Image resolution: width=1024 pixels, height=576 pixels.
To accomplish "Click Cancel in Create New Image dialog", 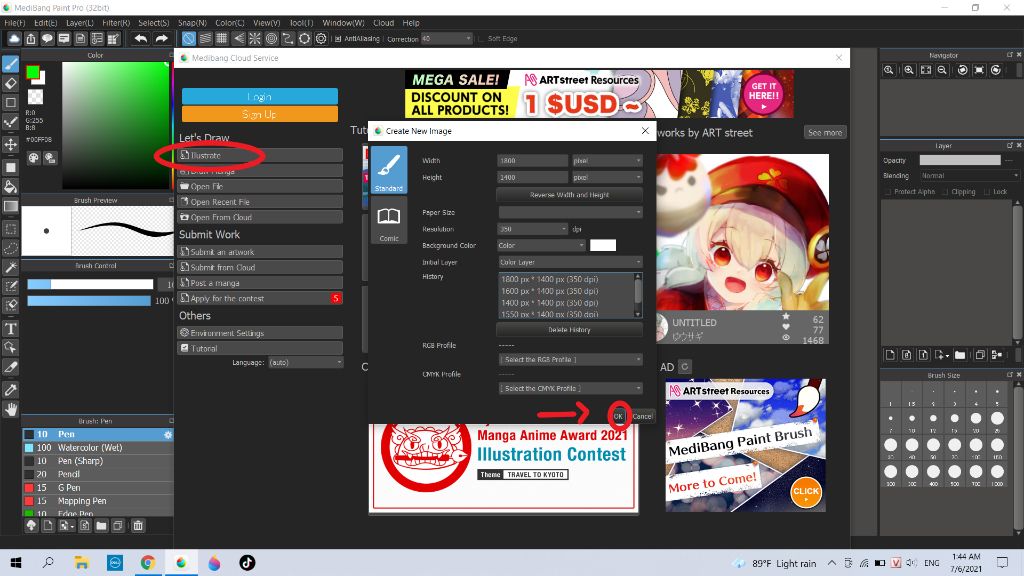I will tap(642, 416).
